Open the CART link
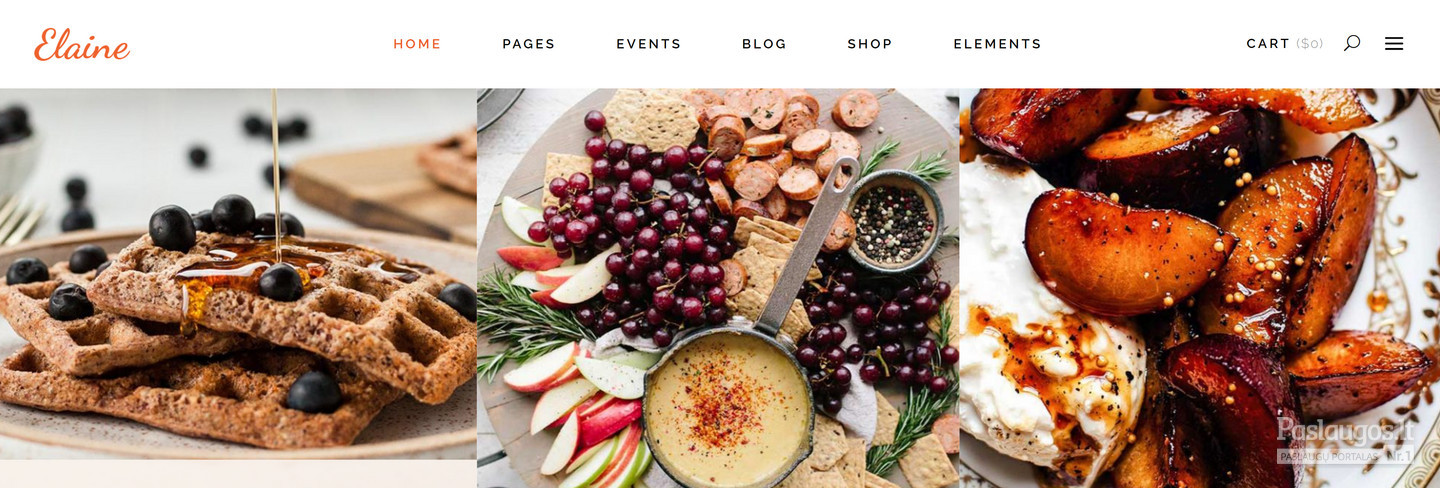 click(x=1268, y=44)
